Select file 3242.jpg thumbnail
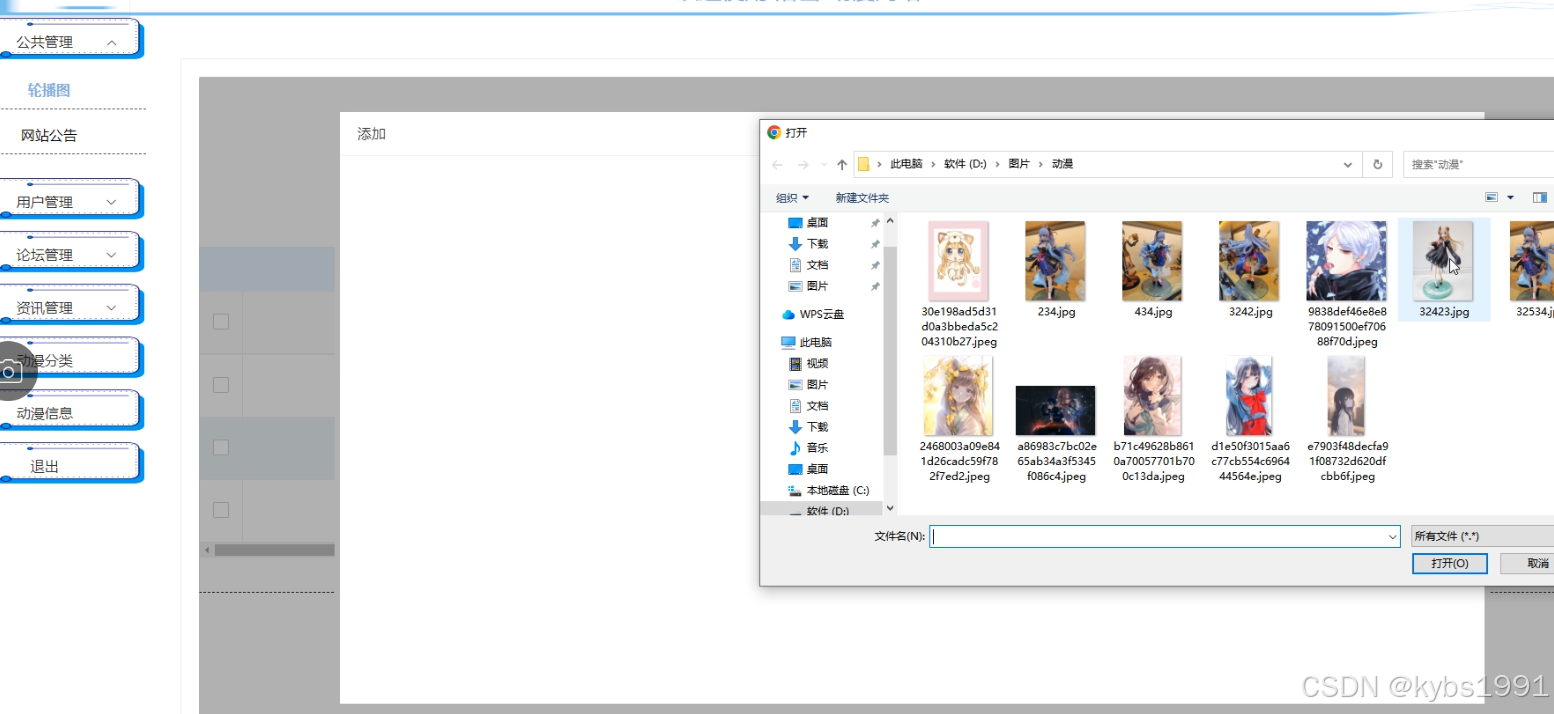The width and height of the screenshot is (1554, 714). pyautogui.click(x=1249, y=261)
